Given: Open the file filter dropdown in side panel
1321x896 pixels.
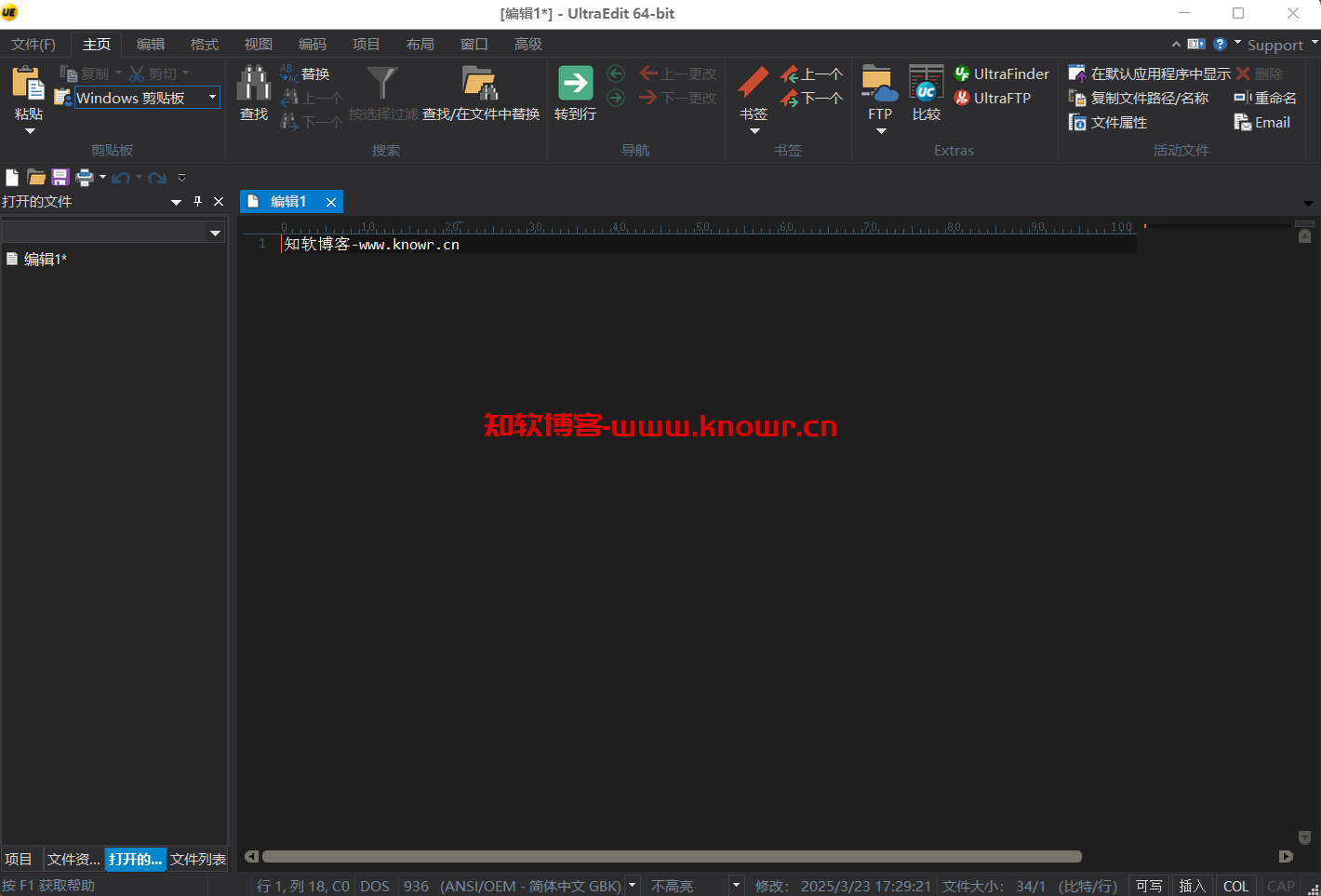Looking at the screenshot, I should point(215,233).
